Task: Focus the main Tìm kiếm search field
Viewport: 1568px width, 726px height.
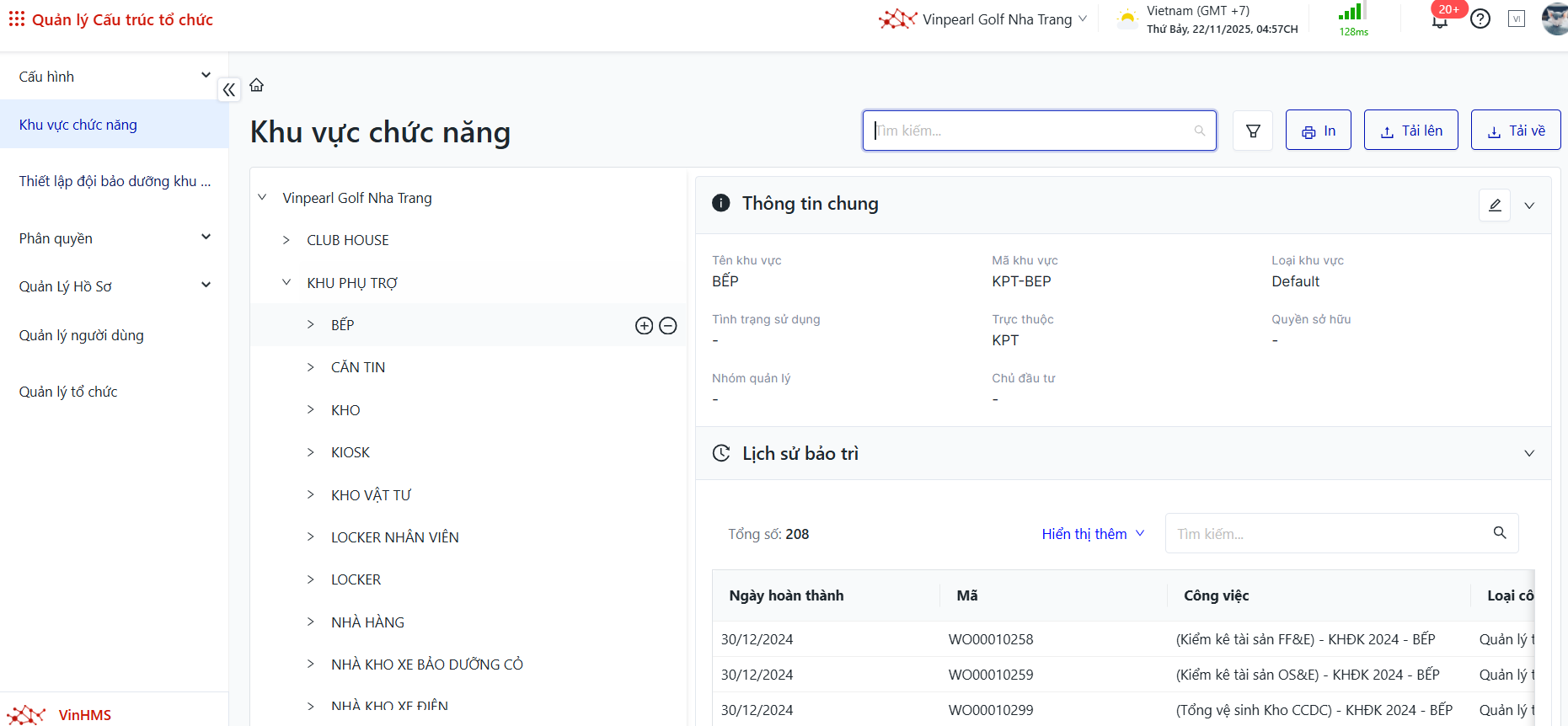Action: pyautogui.click(x=1032, y=131)
